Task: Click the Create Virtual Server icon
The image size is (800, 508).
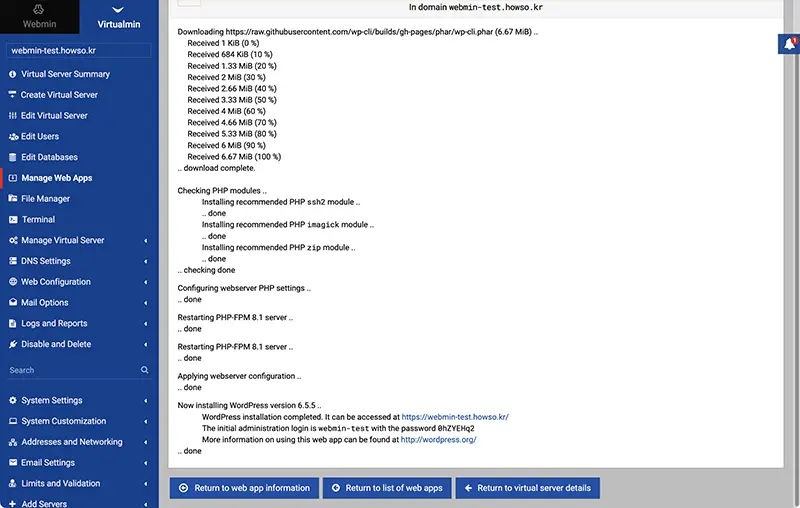Action: 12,94
